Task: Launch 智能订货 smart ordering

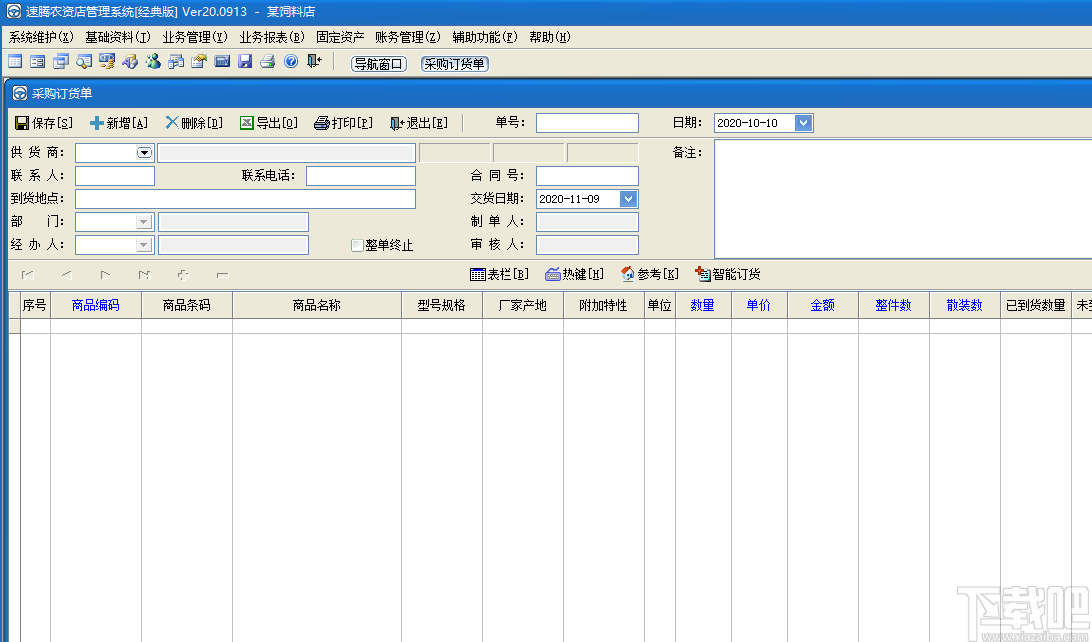Action: pos(728,274)
